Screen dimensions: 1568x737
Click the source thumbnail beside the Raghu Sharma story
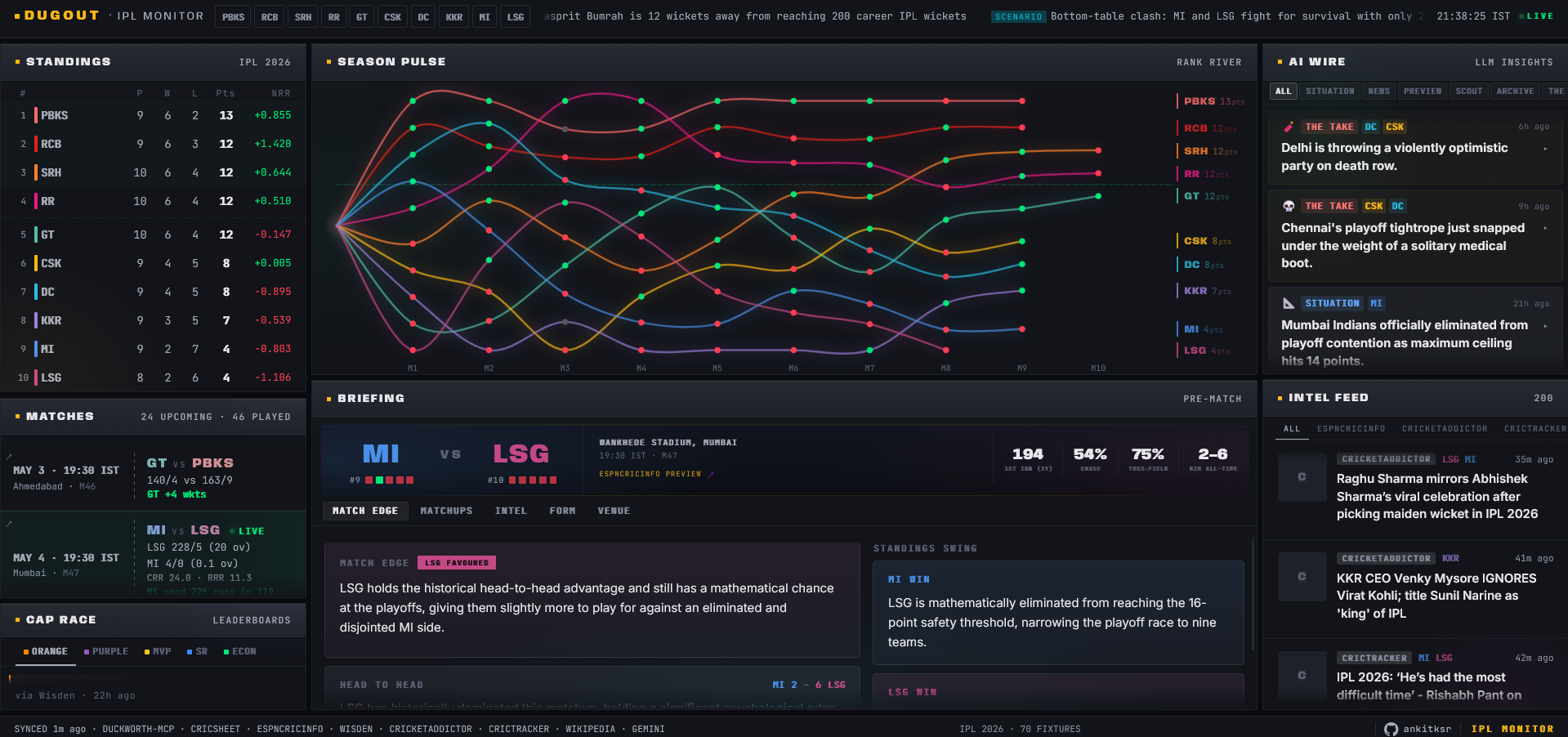[1302, 476]
